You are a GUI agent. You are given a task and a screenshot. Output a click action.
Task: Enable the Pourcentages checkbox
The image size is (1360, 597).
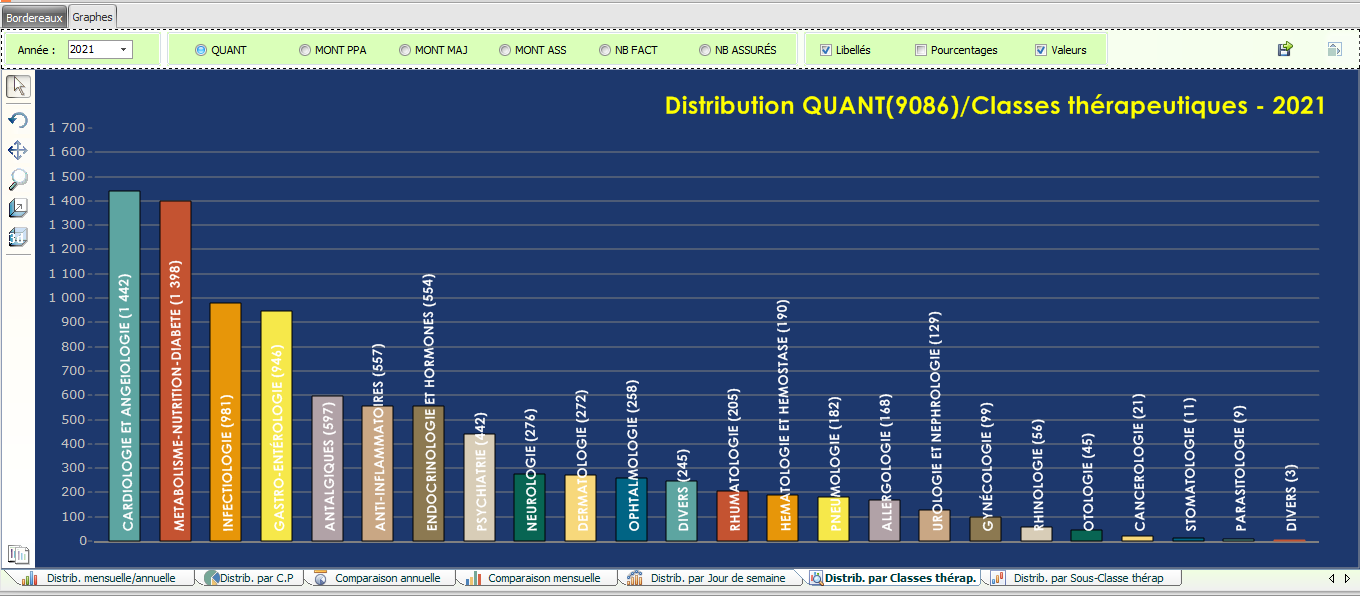(921, 50)
